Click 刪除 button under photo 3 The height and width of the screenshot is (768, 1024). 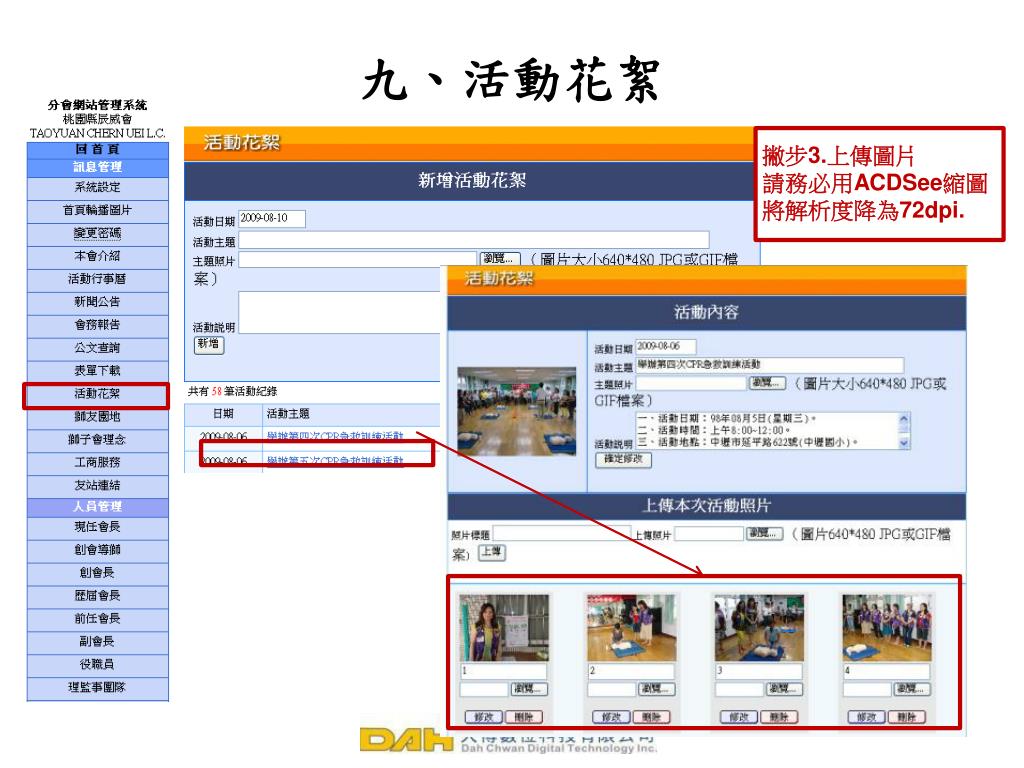point(778,717)
